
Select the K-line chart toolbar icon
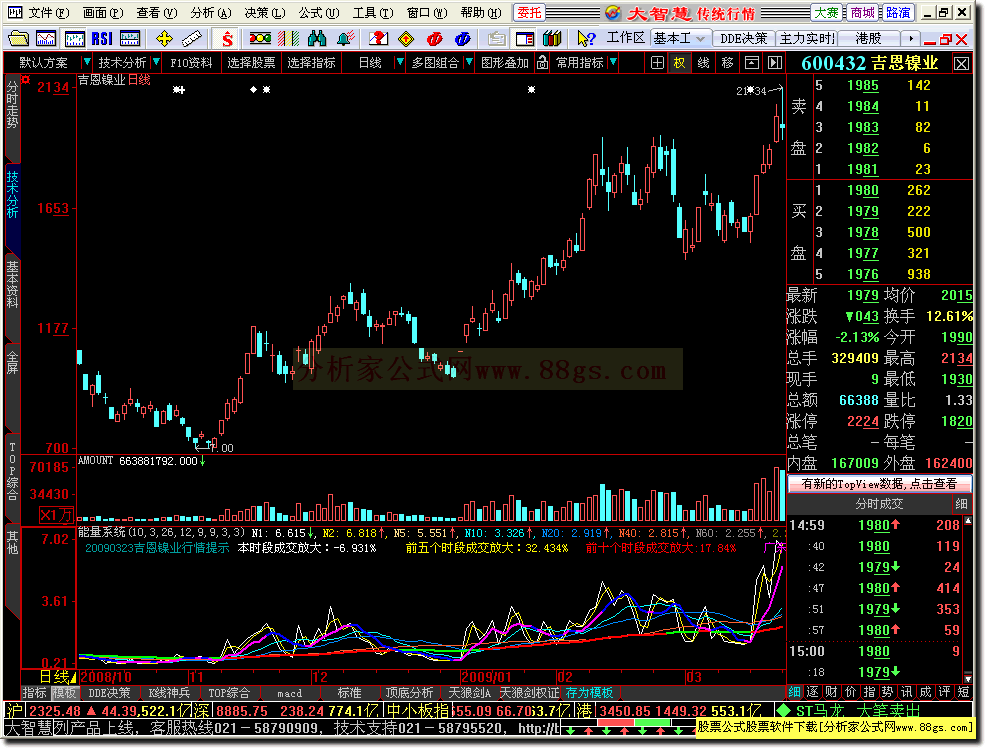point(74,39)
